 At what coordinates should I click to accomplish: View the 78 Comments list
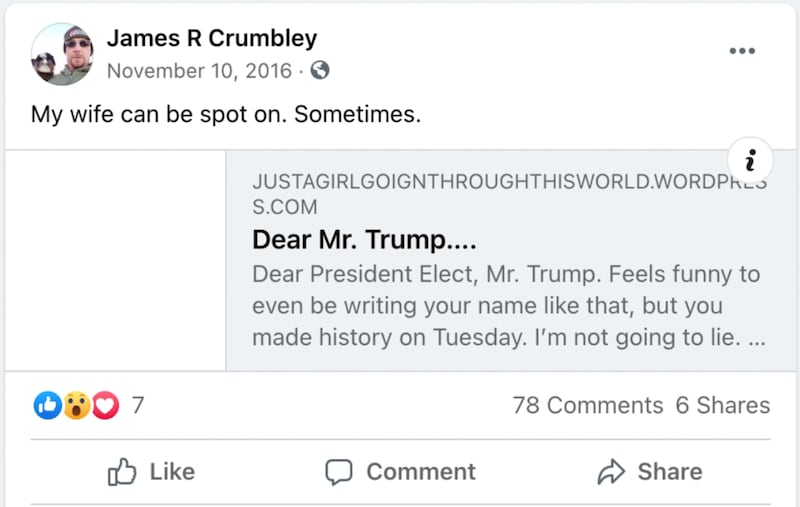(x=587, y=405)
